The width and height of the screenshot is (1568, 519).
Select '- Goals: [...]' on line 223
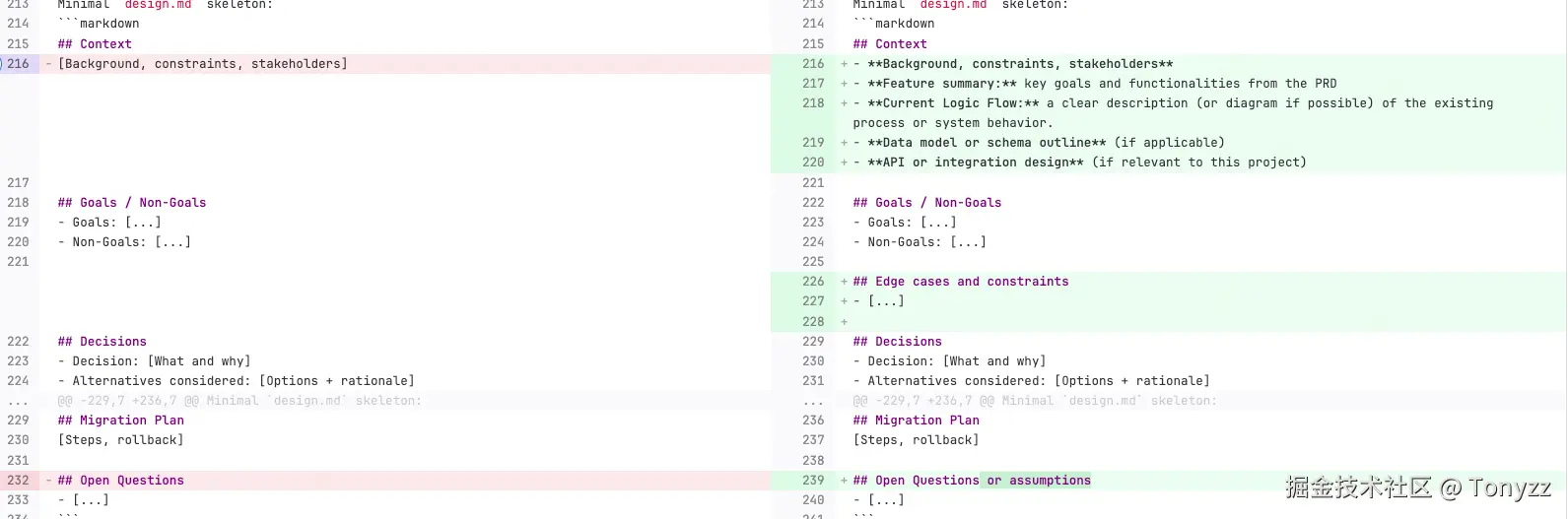pyautogui.click(x=905, y=223)
